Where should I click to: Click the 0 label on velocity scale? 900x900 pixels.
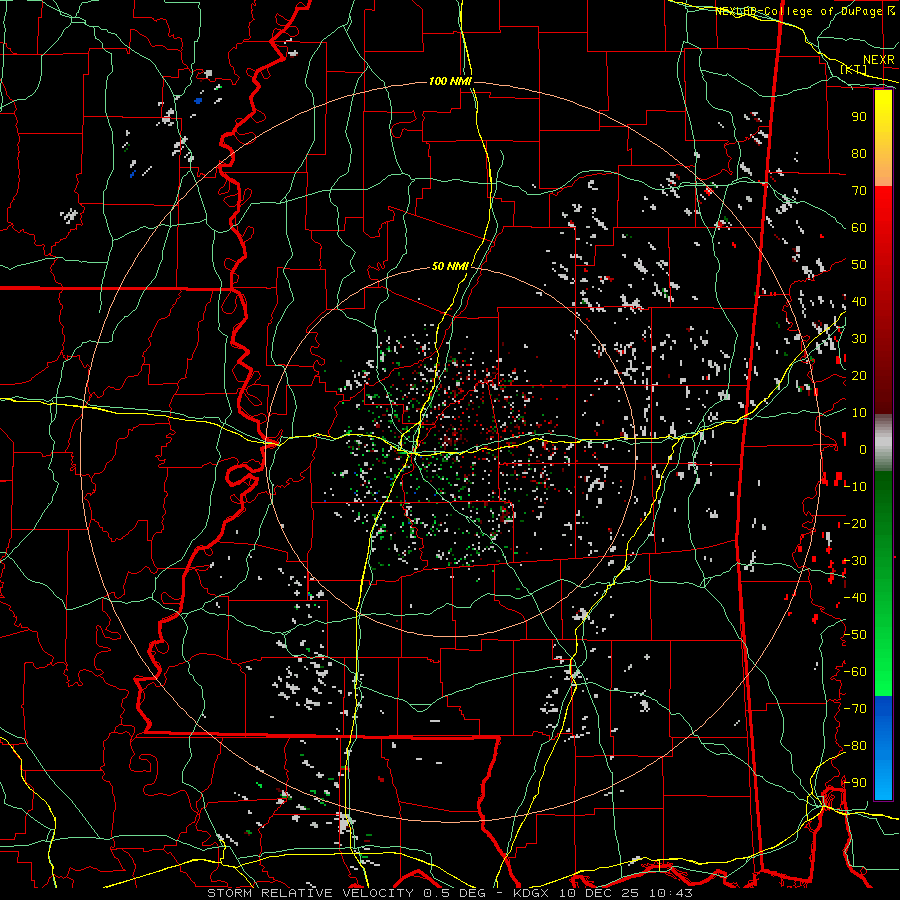[x=863, y=449]
